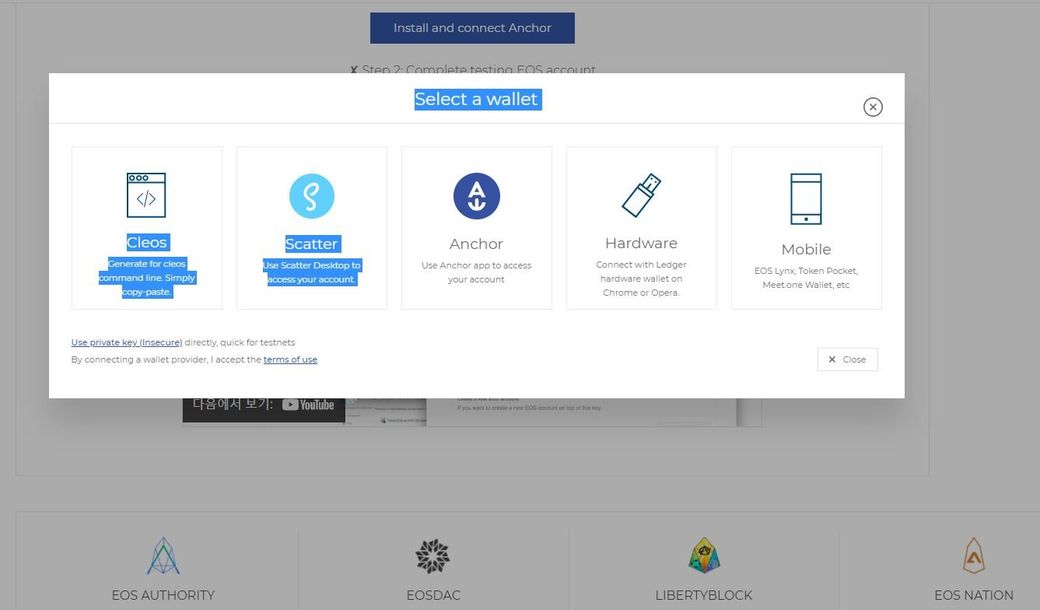Click the 'Use private key (Insecure)' link
The width and height of the screenshot is (1040, 610).
[127, 342]
